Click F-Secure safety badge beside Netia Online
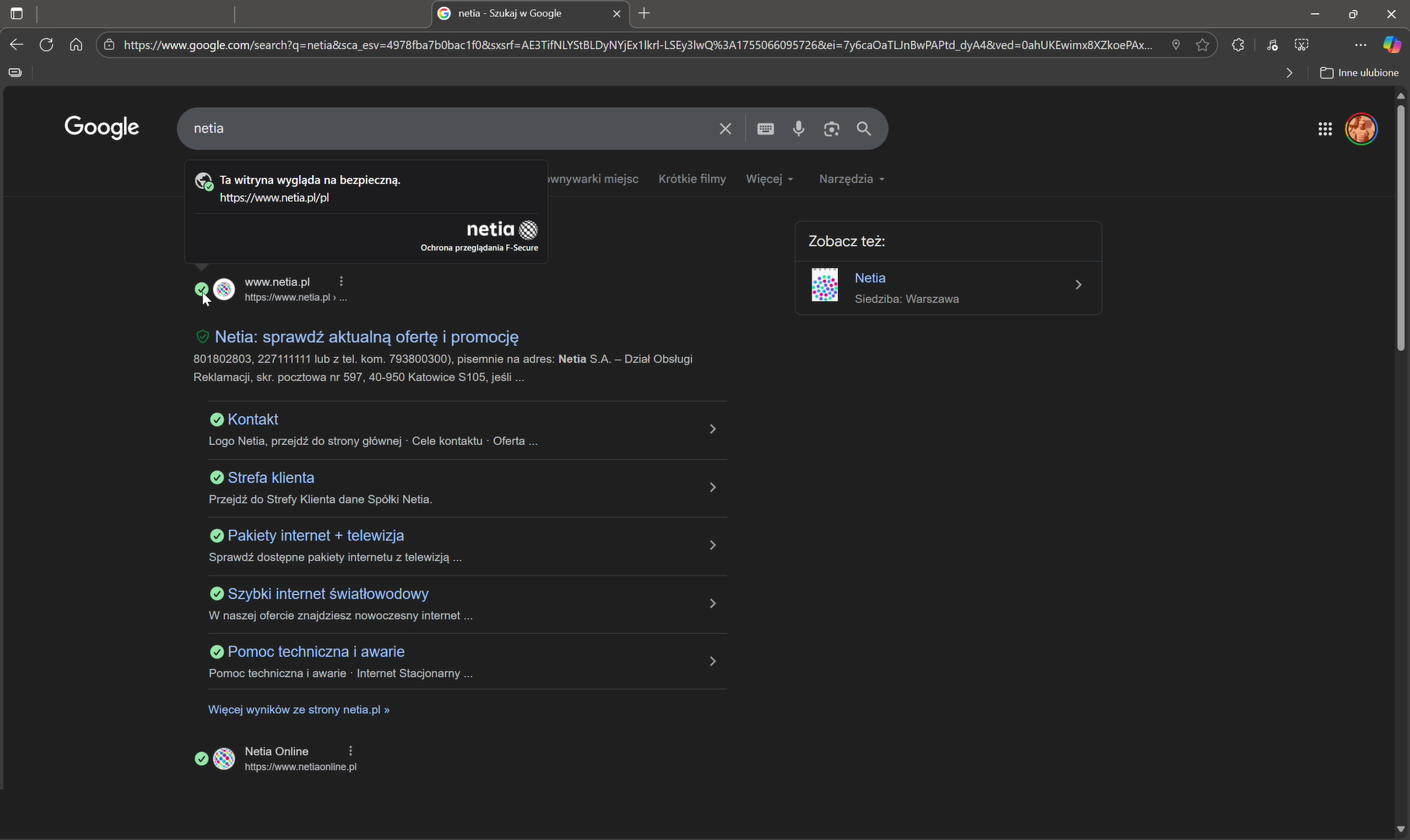This screenshot has height=840, width=1410. click(202, 758)
